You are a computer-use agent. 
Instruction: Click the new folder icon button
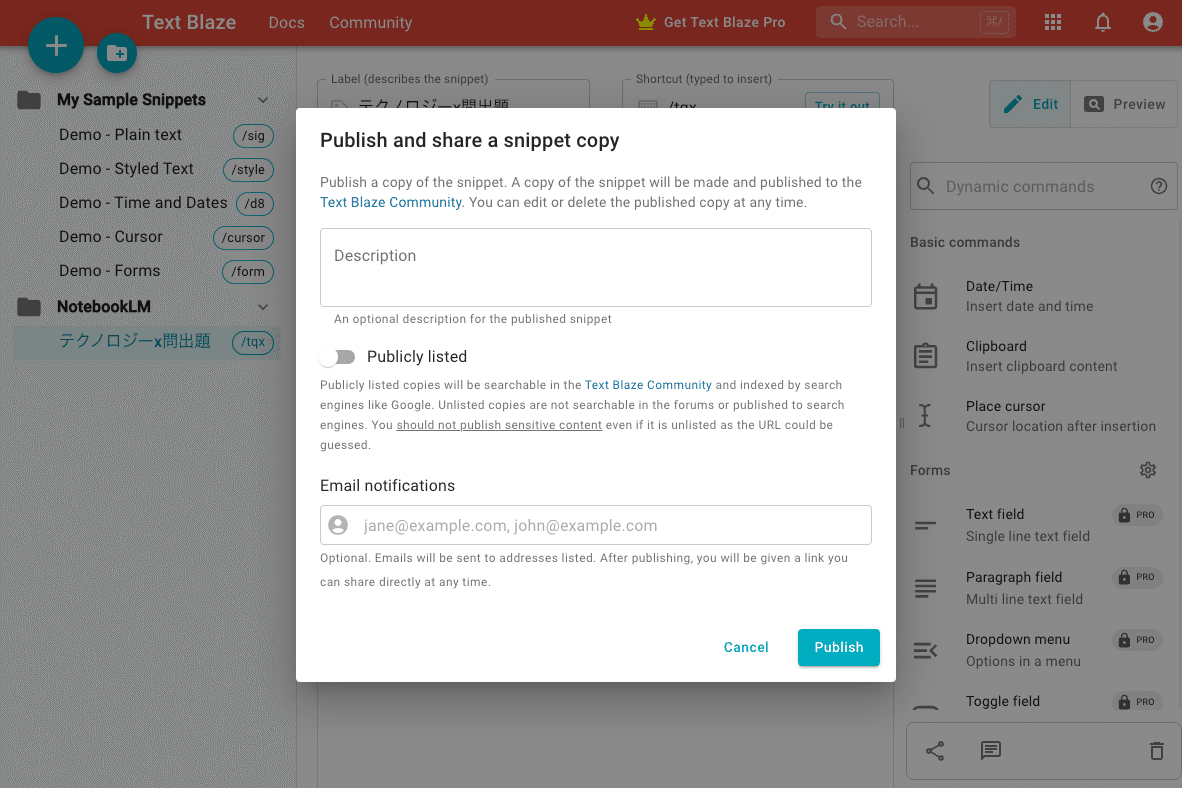[117, 54]
